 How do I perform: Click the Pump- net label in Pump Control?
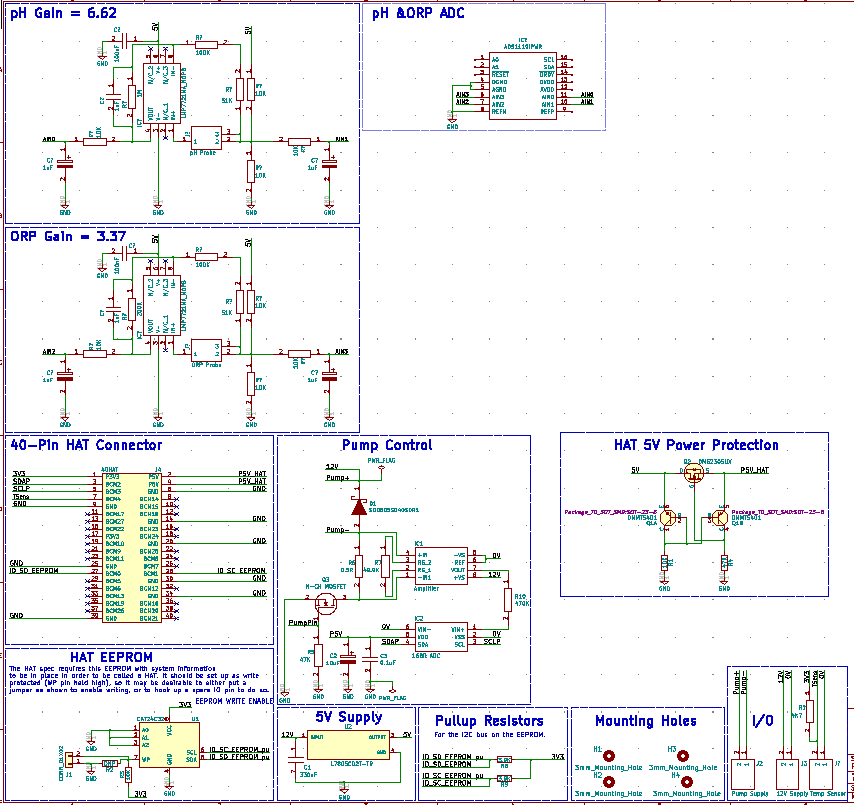(338, 529)
